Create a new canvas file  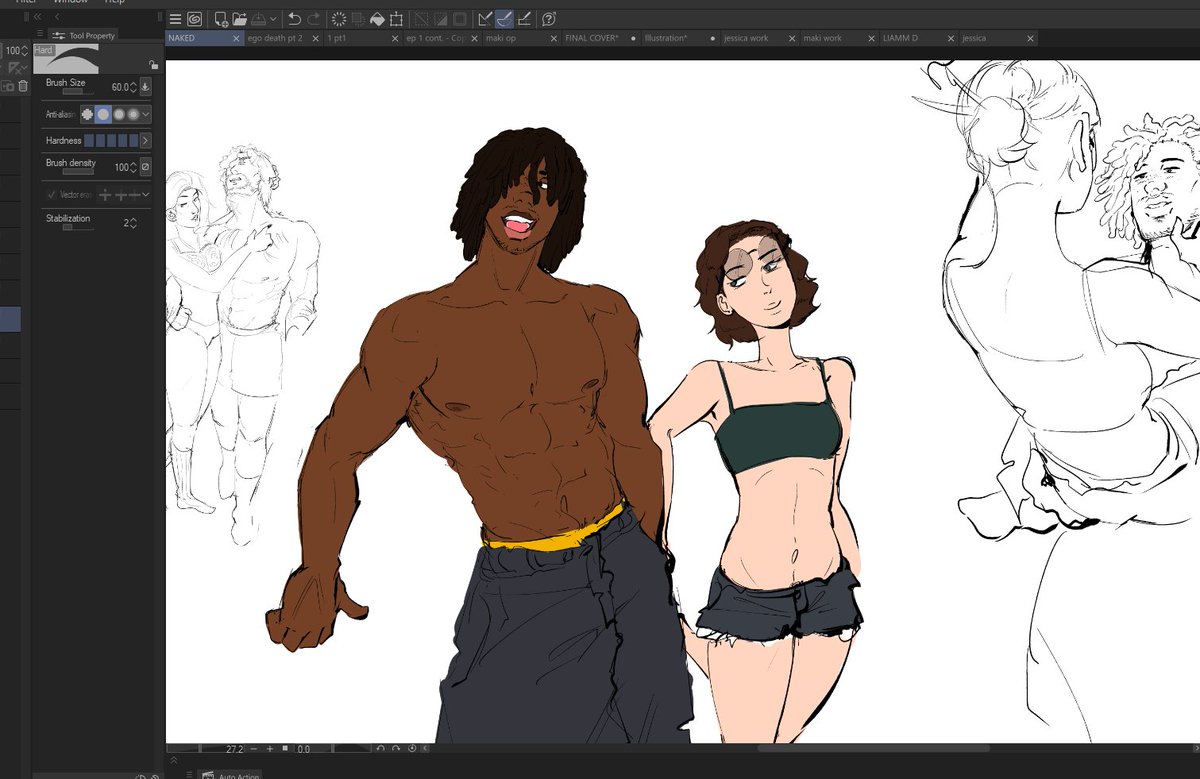pos(222,19)
